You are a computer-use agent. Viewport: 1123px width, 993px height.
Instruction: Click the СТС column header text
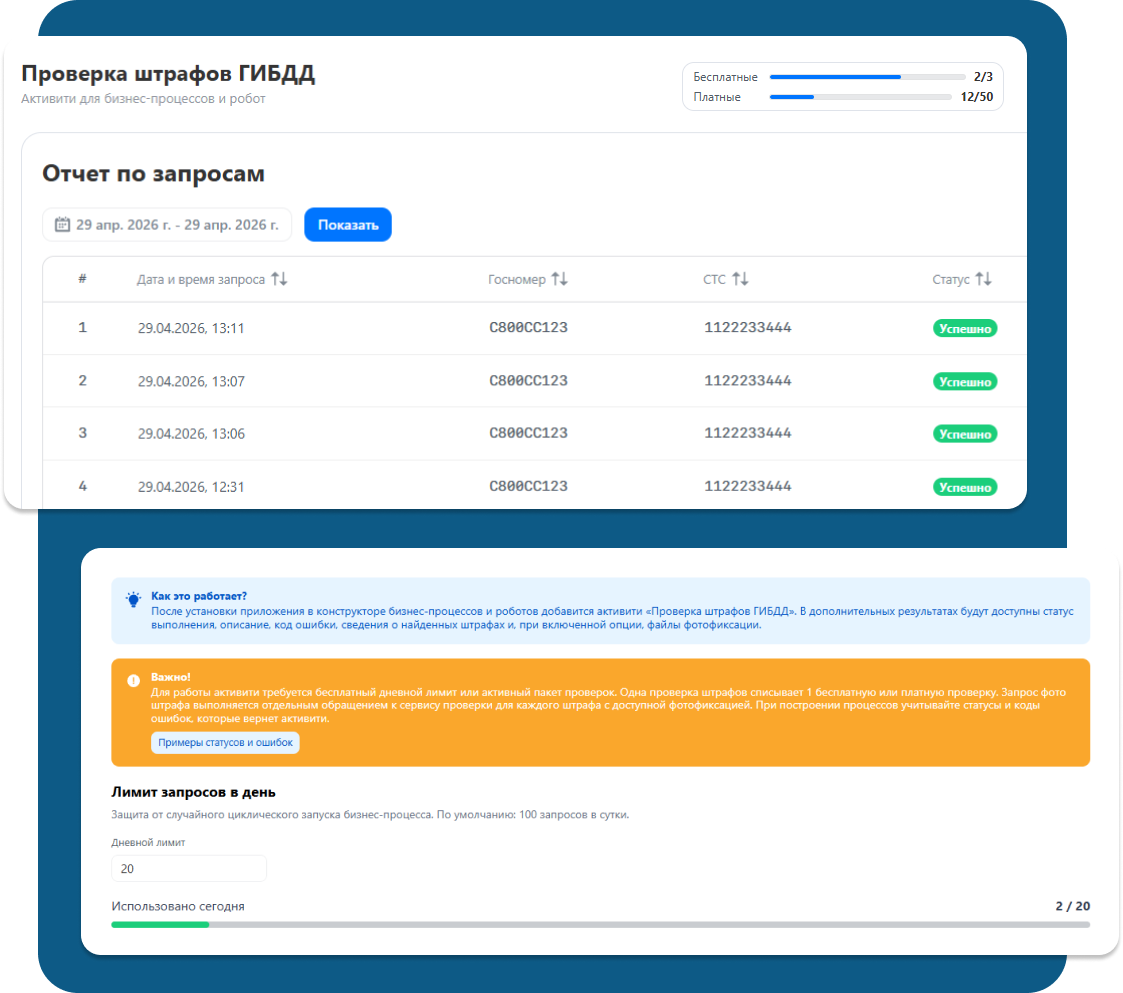714,279
